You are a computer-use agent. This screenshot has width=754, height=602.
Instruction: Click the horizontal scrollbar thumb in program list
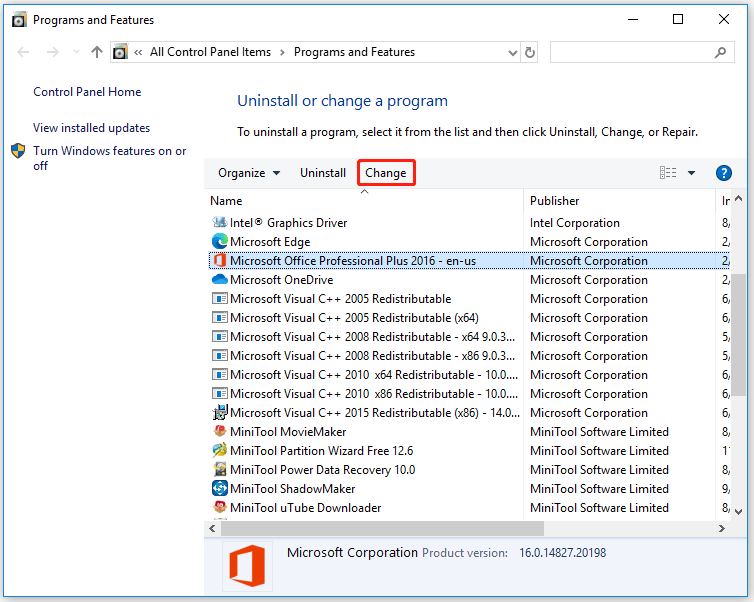382,528
